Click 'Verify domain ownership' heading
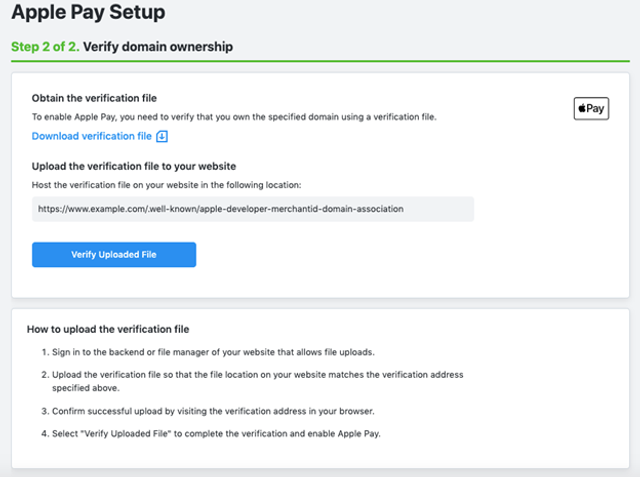The height and width of the screenshot is (477, 640). (158, 47)
